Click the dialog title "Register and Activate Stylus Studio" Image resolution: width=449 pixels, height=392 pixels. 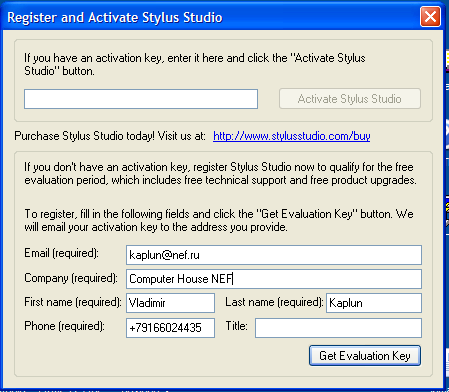click(115, 17)
